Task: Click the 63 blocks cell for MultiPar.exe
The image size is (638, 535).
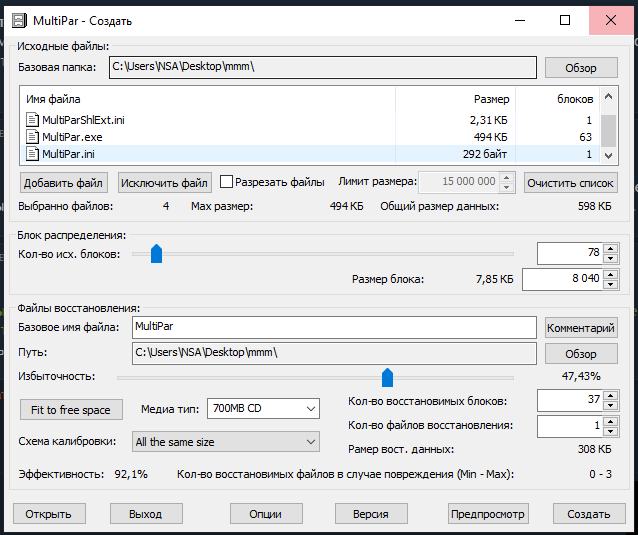Action: tap(585, 137)
